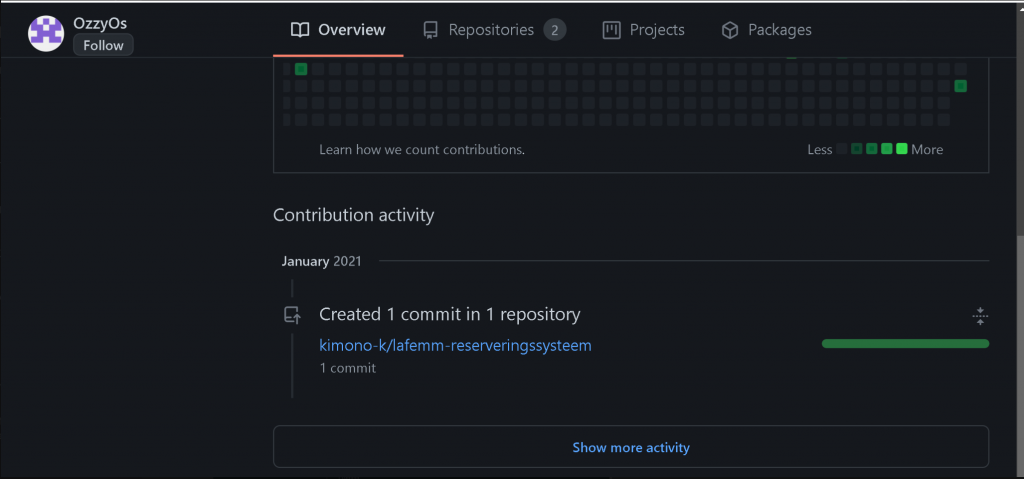Screen dimensions: 1024x479
Task: Follow the OzzyOs user
Action: [x=103, y=46]
